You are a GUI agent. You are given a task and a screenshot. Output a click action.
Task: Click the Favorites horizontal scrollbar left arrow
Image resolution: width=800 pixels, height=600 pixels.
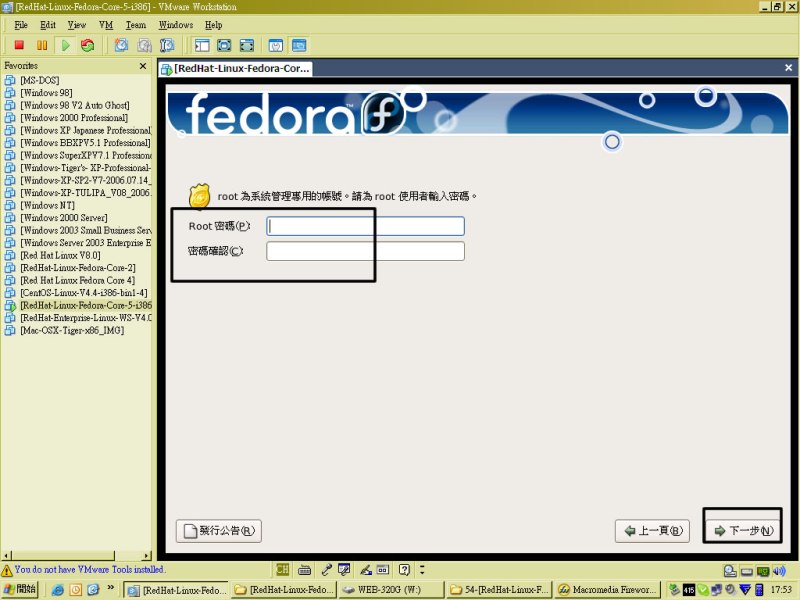7,556
